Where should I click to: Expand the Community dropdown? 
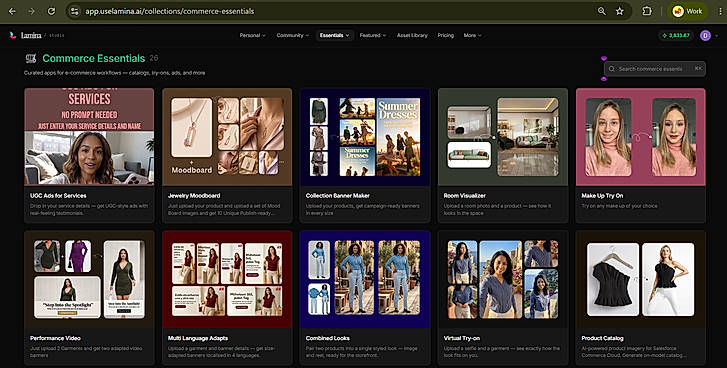293,35
